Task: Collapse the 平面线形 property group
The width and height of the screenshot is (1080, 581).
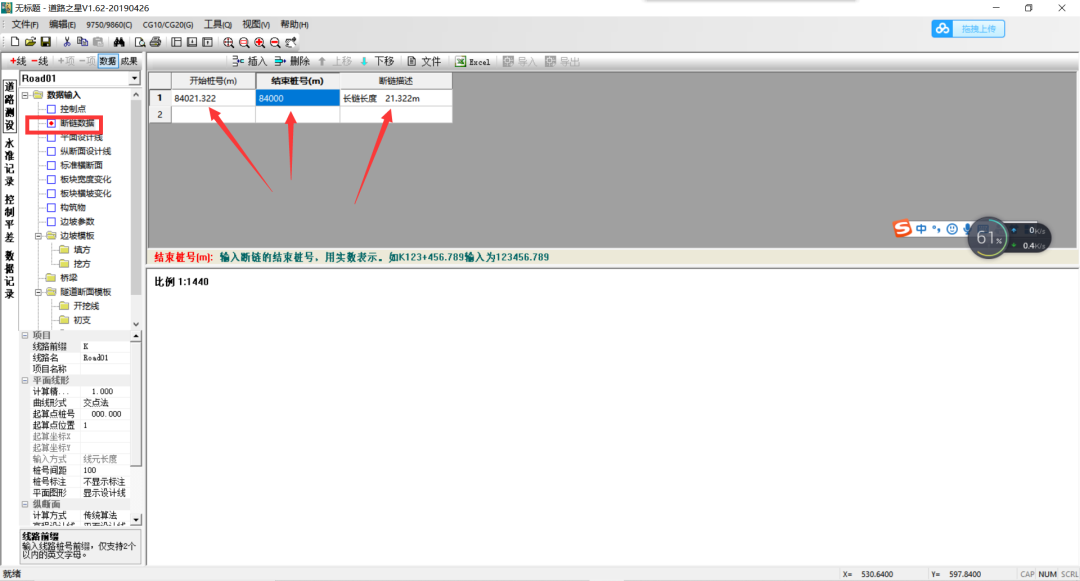Action: click(25, 380)
